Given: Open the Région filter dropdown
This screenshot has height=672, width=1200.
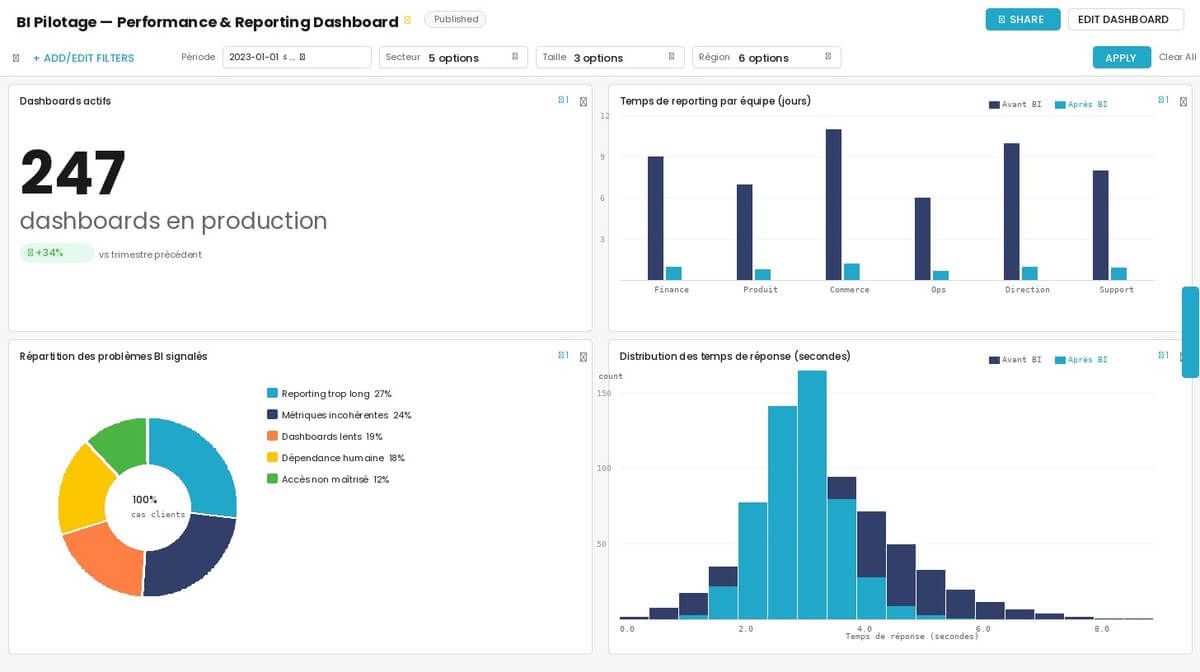Looking at the screenshot, I should tap(766, 58).
